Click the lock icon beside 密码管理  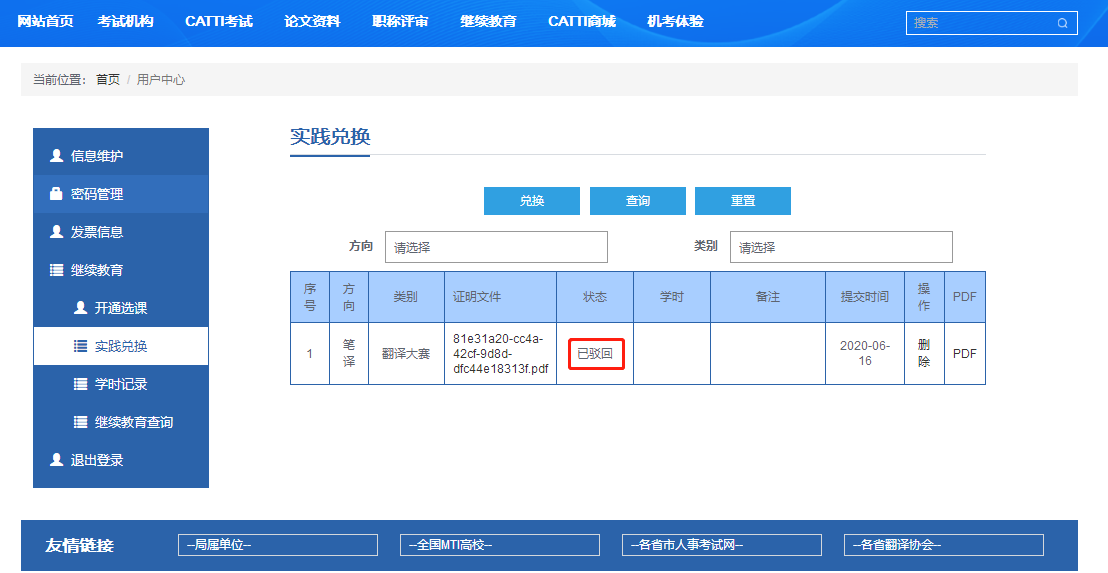[x=56, y=194]
